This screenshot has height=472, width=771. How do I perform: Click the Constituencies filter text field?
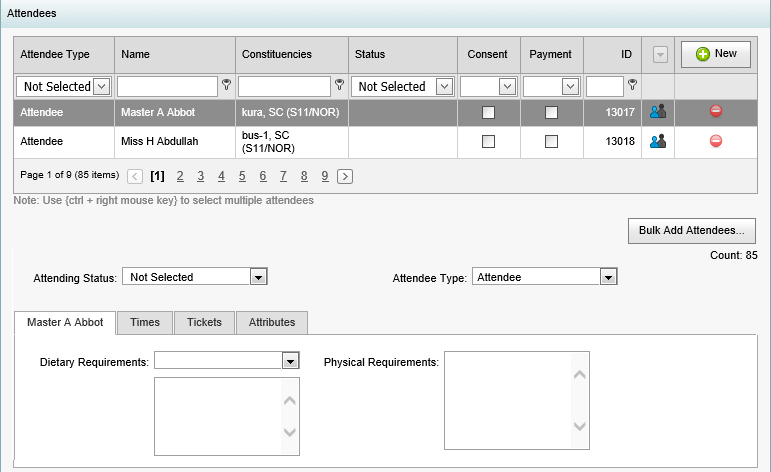(284, 87)
